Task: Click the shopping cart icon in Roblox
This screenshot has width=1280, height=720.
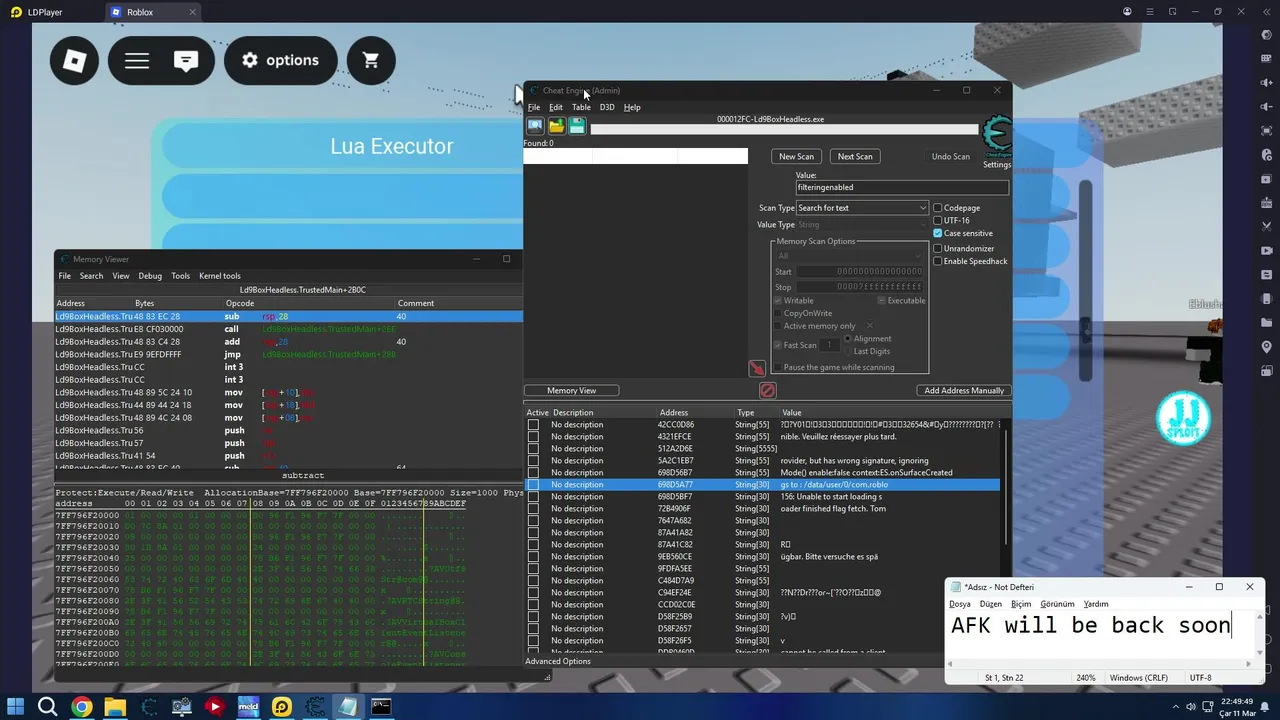Action: [371, 61]
